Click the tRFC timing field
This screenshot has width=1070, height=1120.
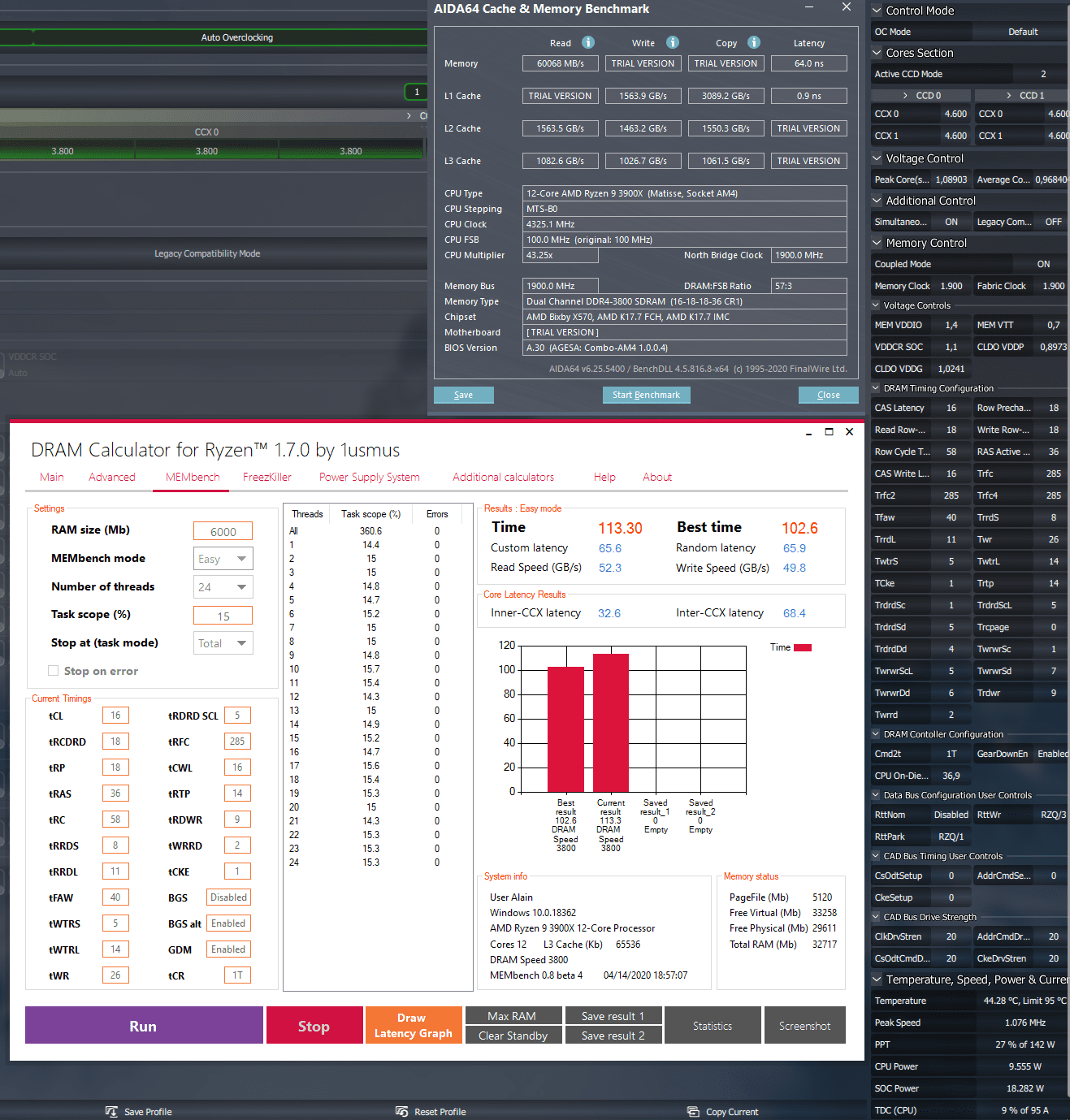click(x=237, y=742)
